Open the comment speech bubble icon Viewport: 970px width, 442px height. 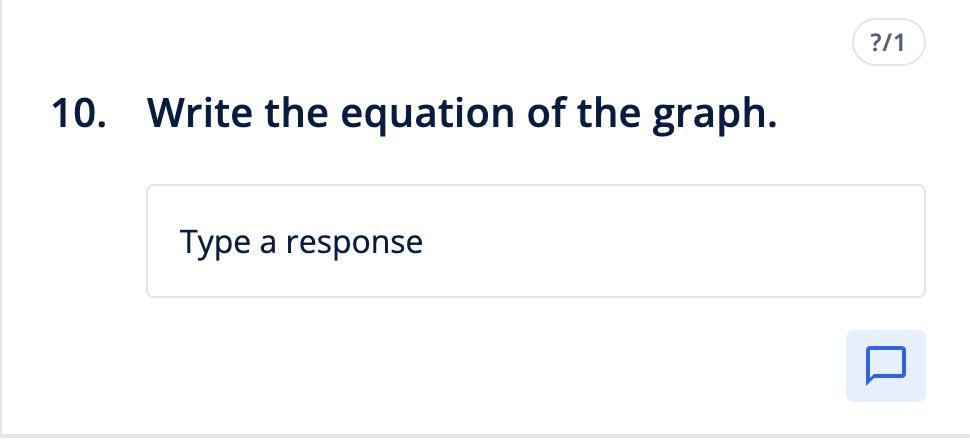tap(885, 366)
